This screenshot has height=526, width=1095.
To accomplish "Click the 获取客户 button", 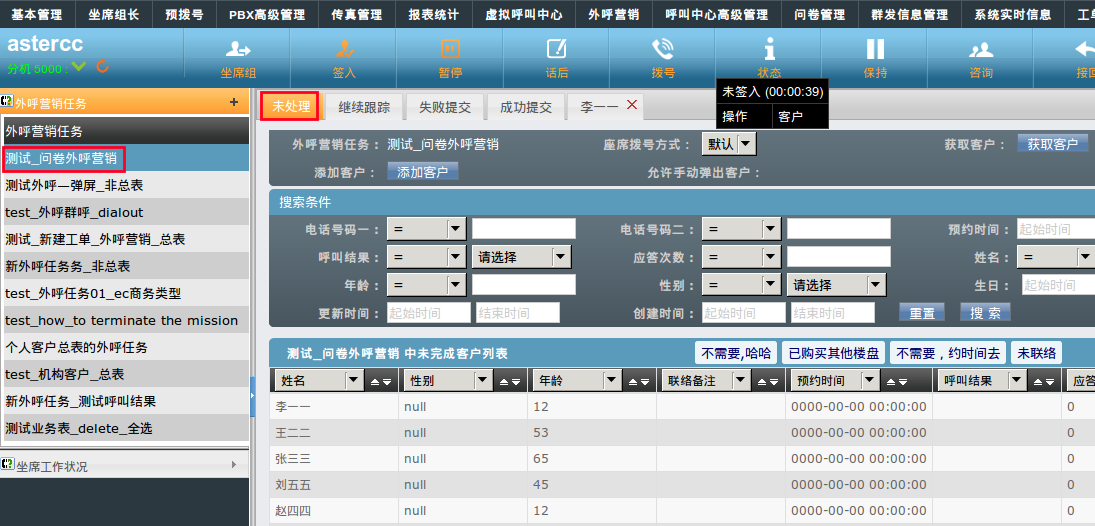I will pos(1052,144).
